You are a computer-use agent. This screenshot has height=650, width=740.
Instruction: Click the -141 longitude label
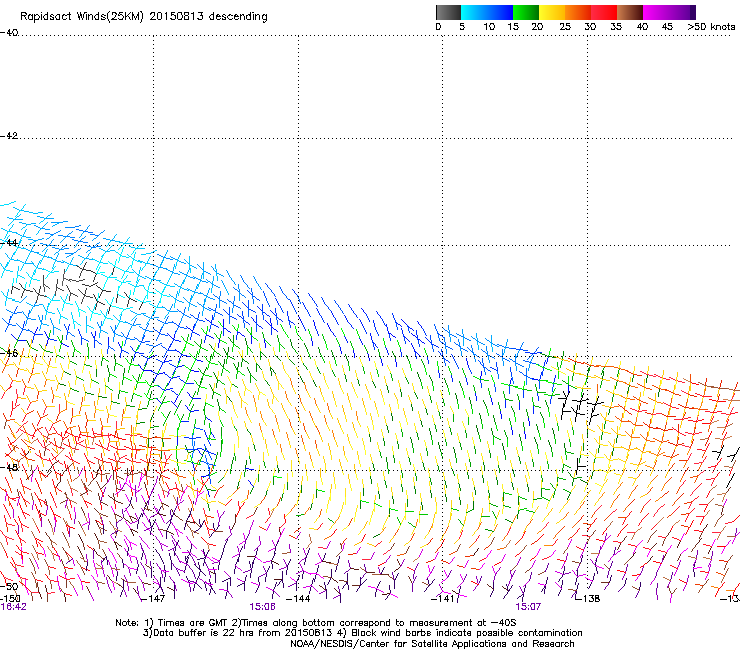(443, 599)
